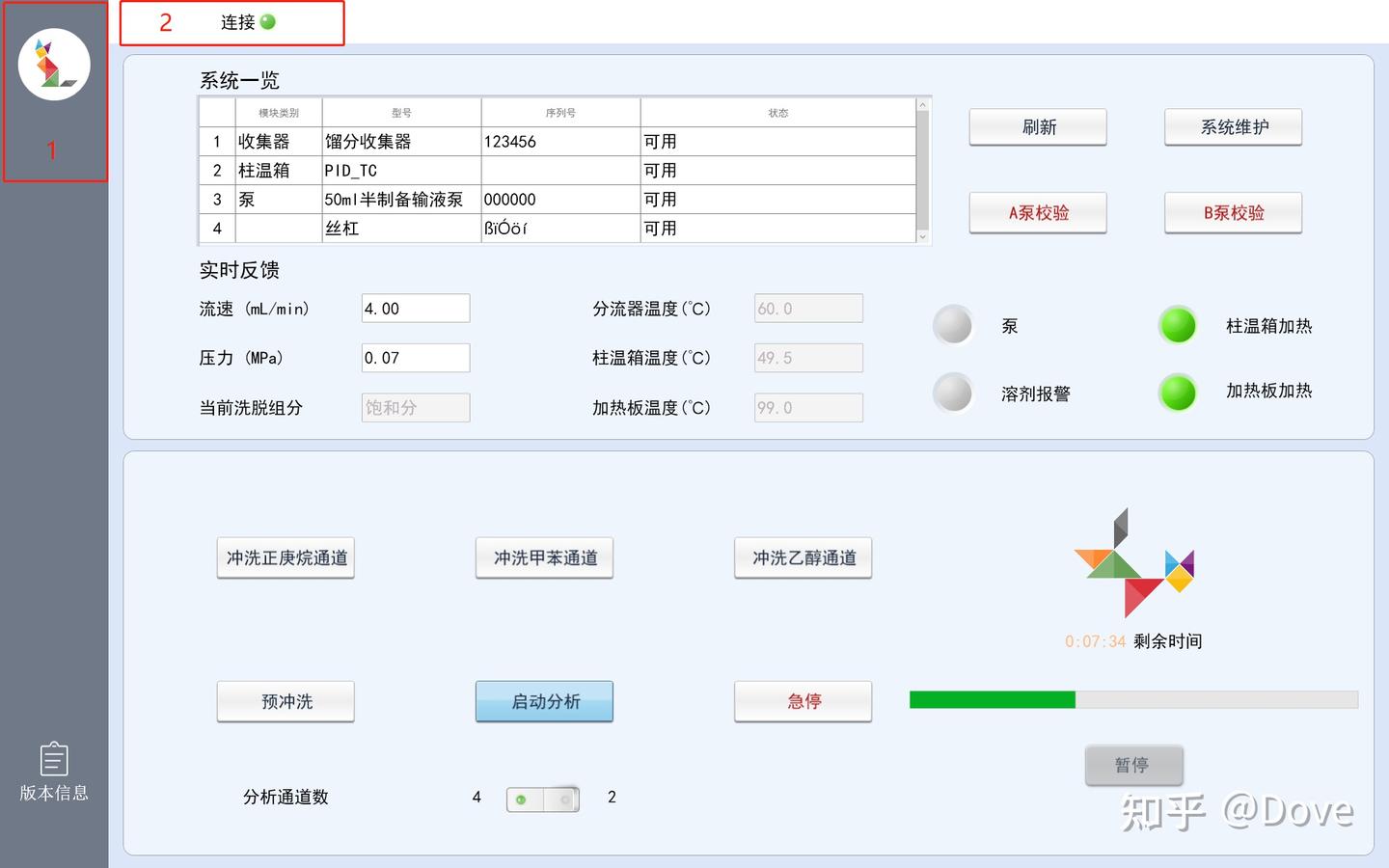Toggle the 溶剂报警 solvent alarm indicator
The image size is (1389, 868).
(953, 393)
